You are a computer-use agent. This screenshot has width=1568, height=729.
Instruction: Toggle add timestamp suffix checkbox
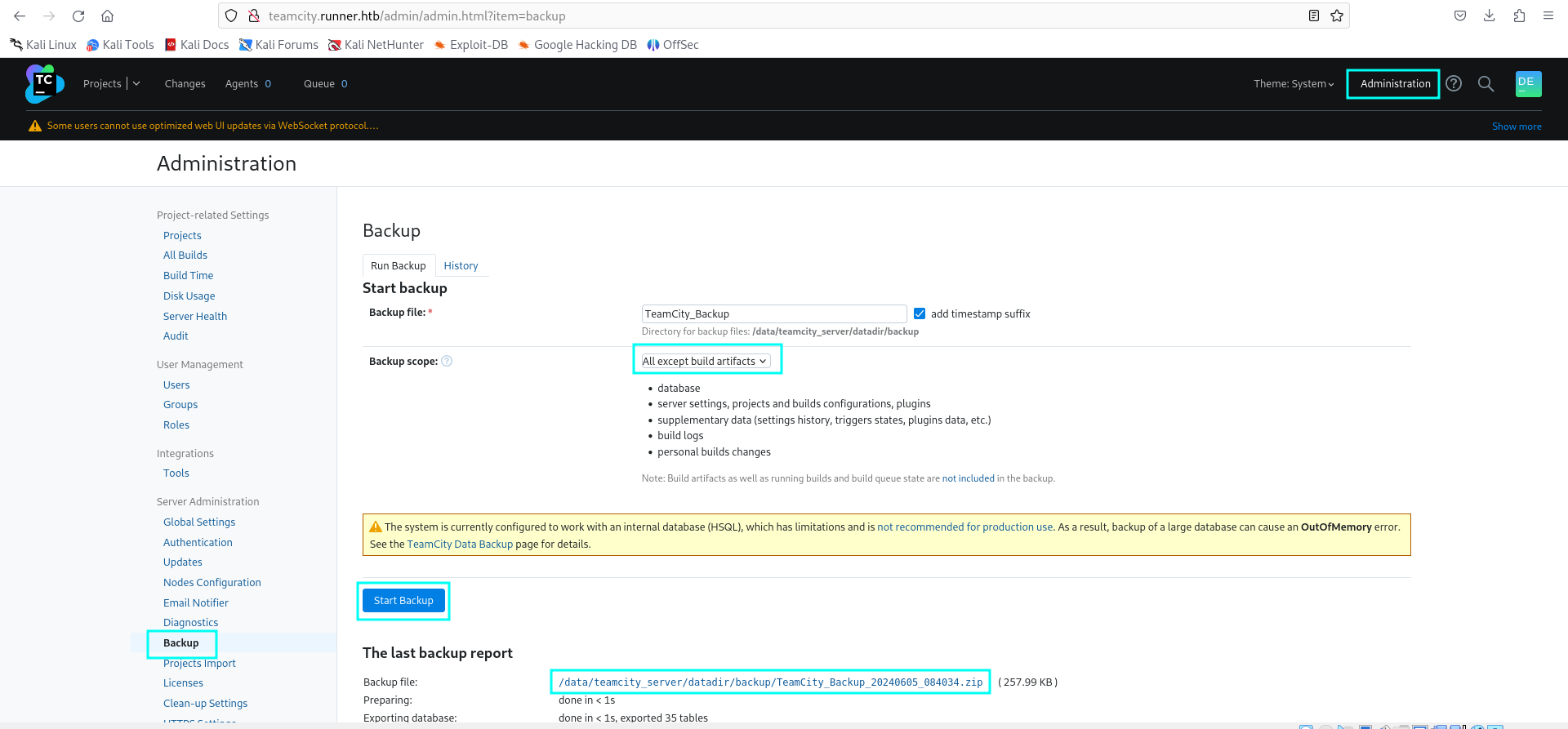pos(920,313)
